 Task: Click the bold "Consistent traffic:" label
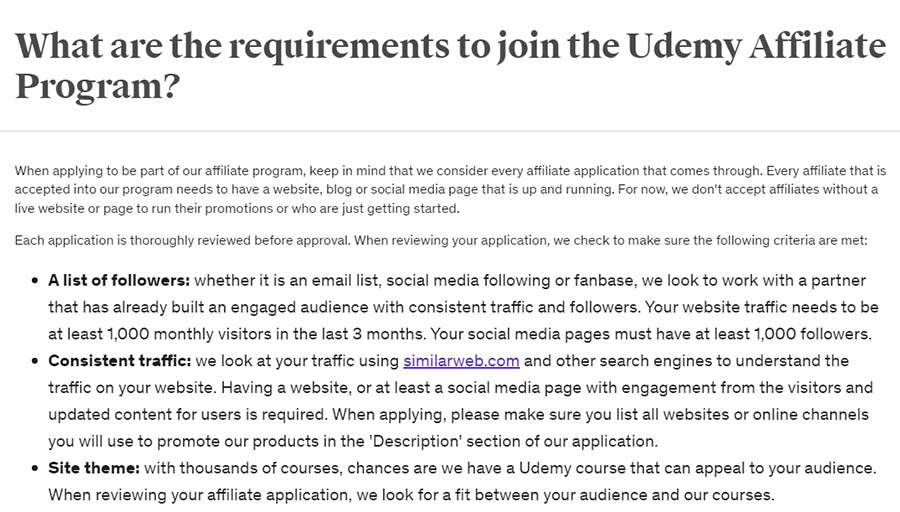(118, 360)
